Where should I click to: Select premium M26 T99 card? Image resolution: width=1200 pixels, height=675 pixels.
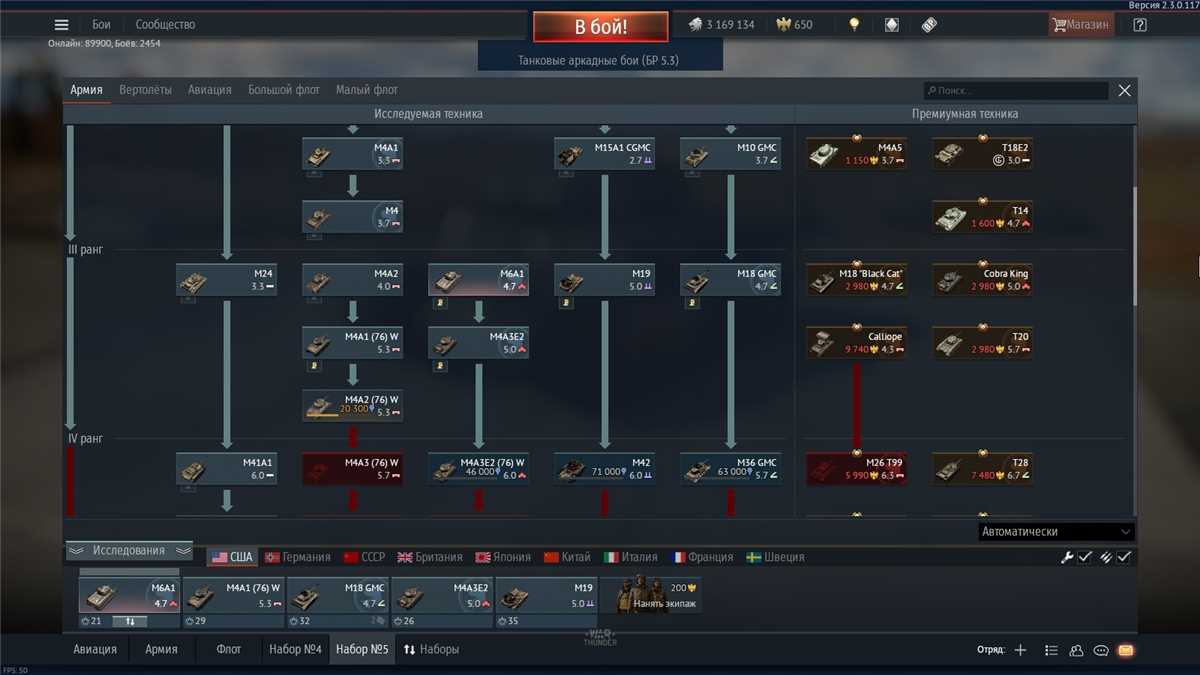click(x=857, y=469)
